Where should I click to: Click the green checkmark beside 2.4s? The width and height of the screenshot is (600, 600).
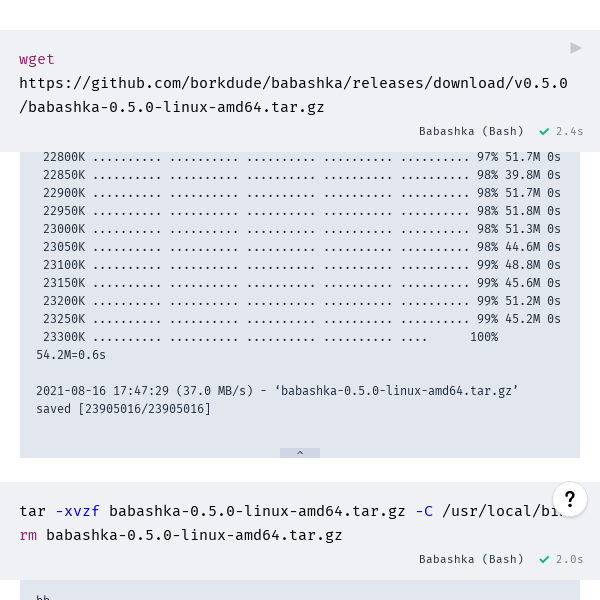pyautogui.click(x=544, y=132)
